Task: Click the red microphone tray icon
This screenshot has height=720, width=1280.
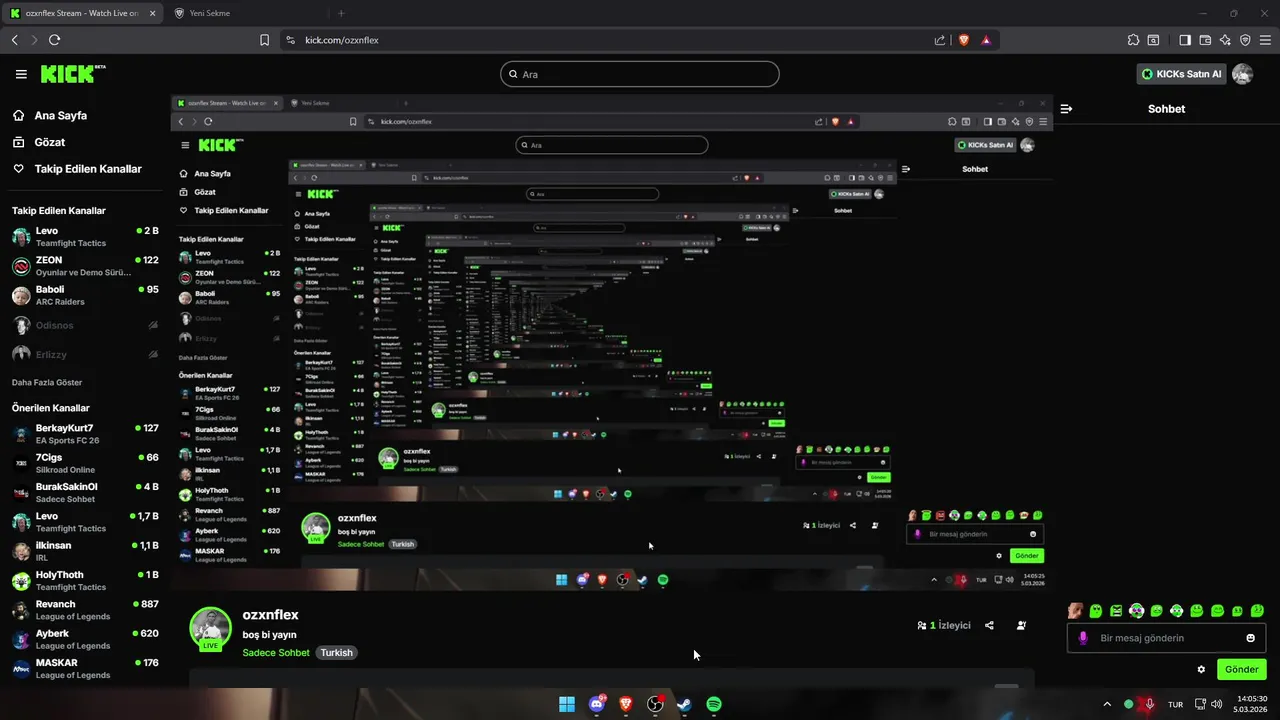Action: tap(1150, 704)
